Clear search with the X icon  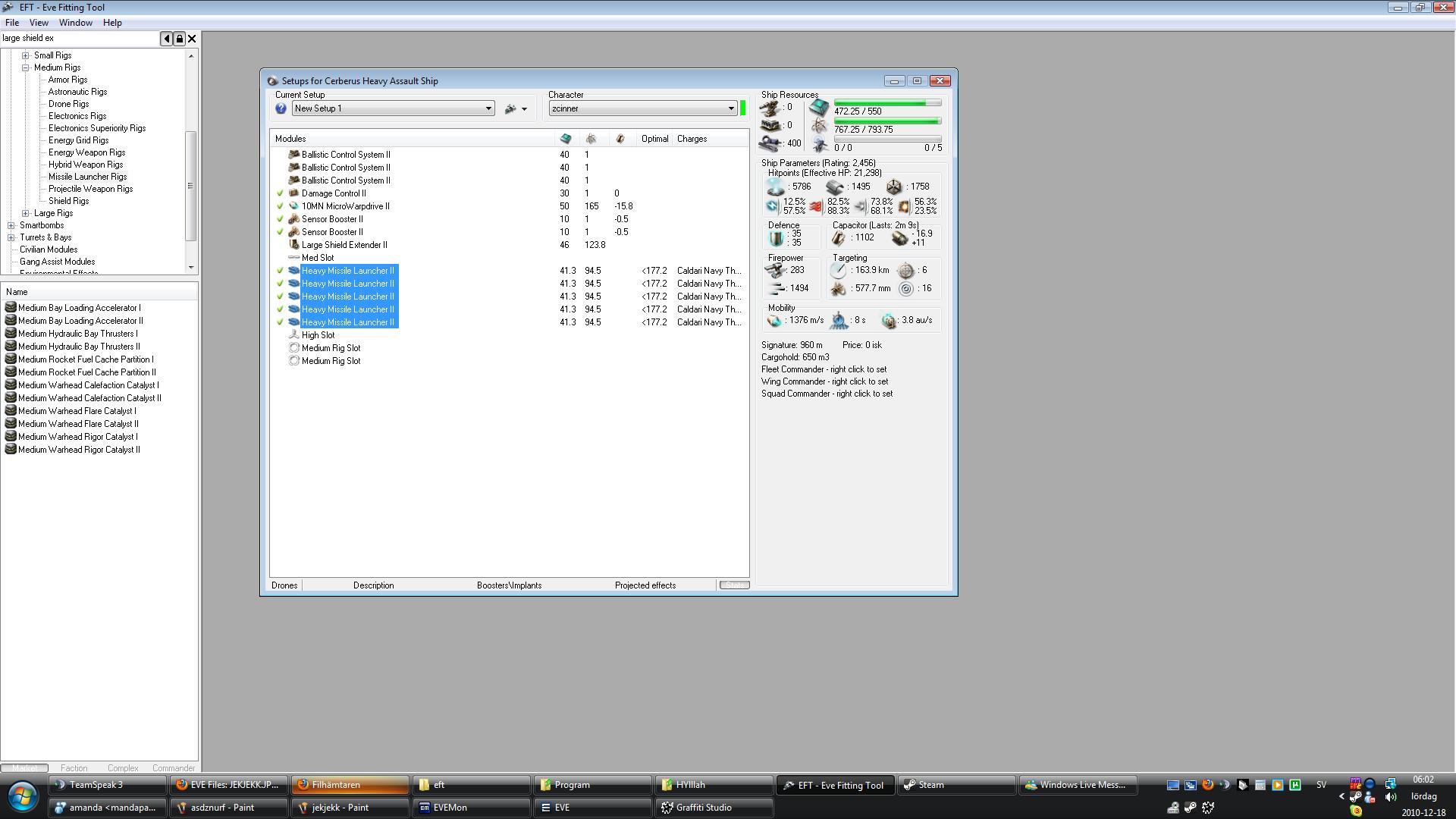[x=192, y=39]
